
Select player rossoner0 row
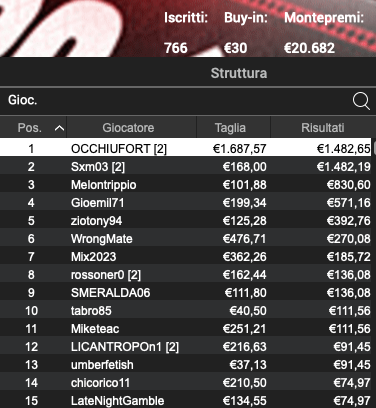186,274
